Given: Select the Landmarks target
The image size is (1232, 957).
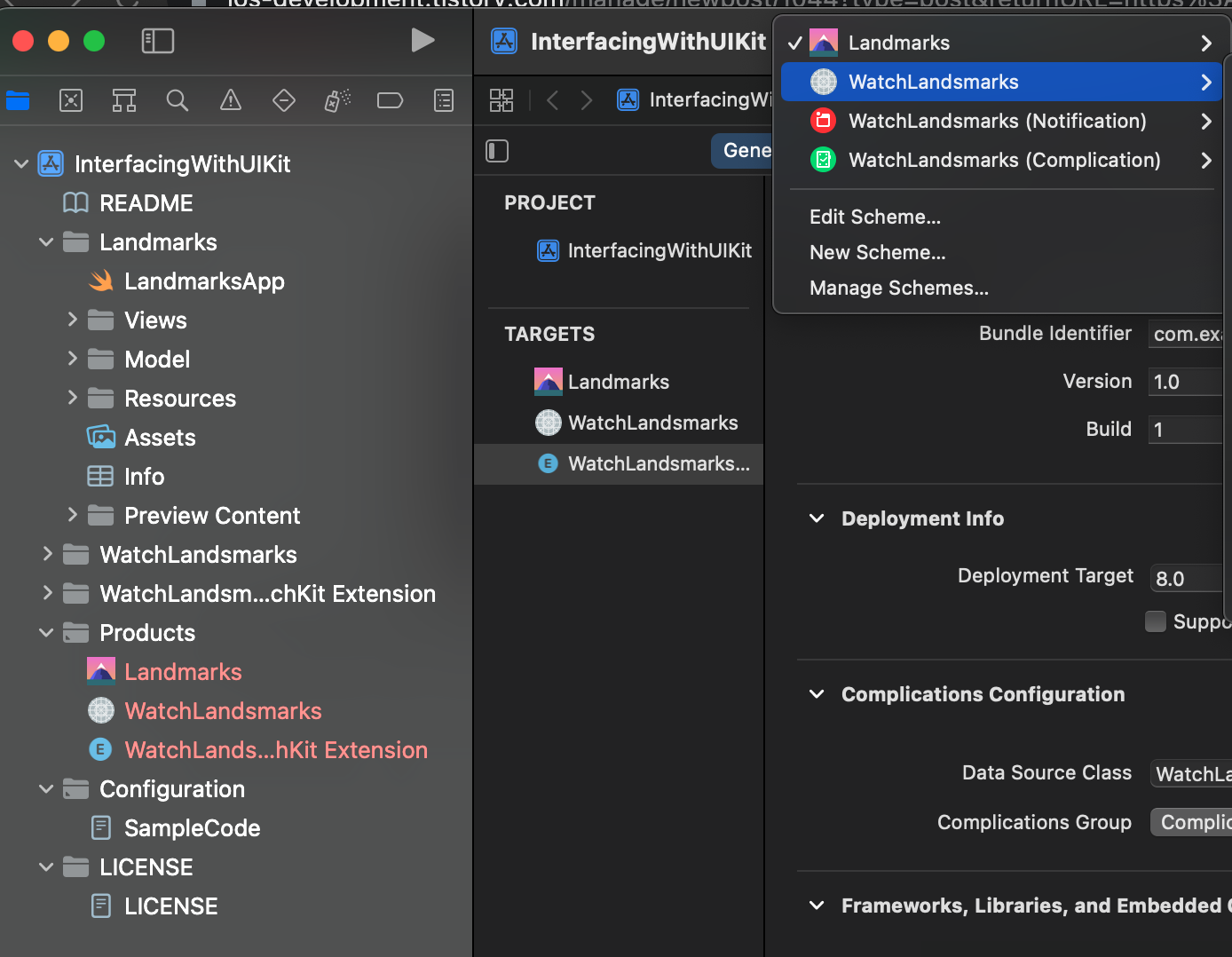Looking at the screenshot, I should point(619,382).
